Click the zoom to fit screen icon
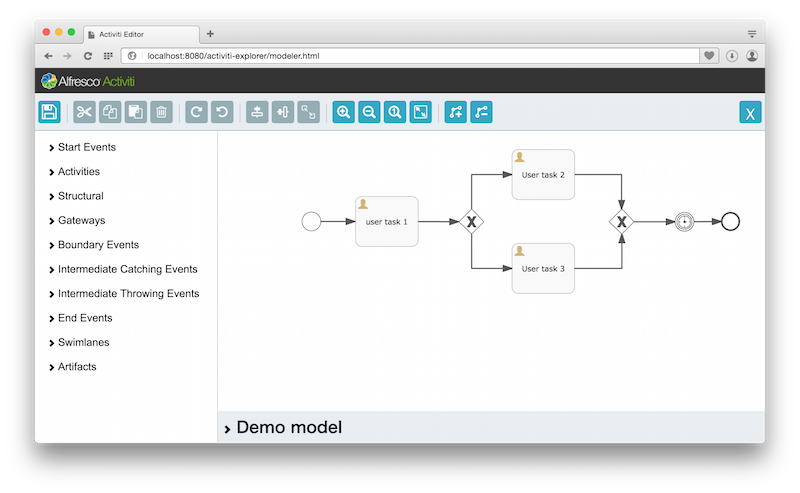 click(x=421, y=113)
